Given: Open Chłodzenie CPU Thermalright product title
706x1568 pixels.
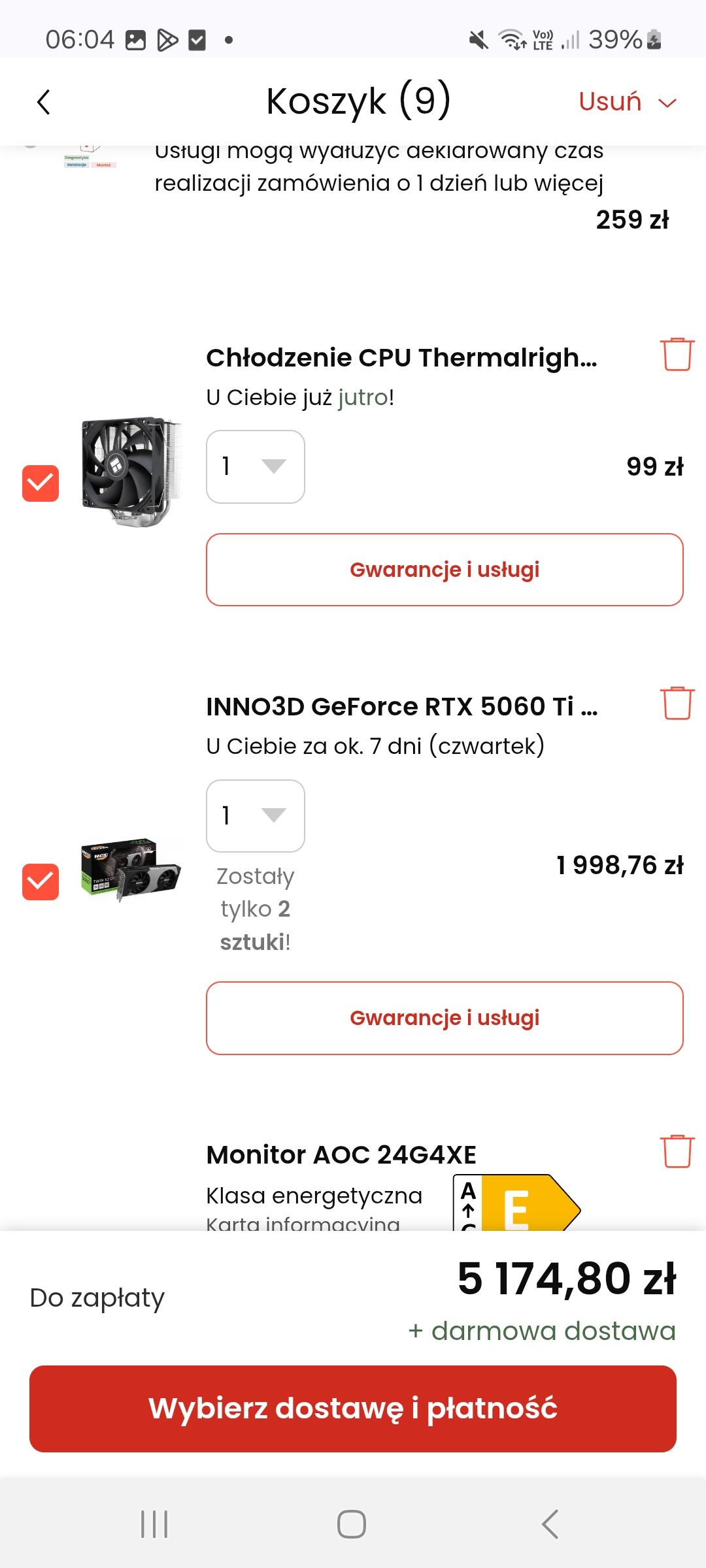Looking at the screenshot, I should [x=401, y=358].
